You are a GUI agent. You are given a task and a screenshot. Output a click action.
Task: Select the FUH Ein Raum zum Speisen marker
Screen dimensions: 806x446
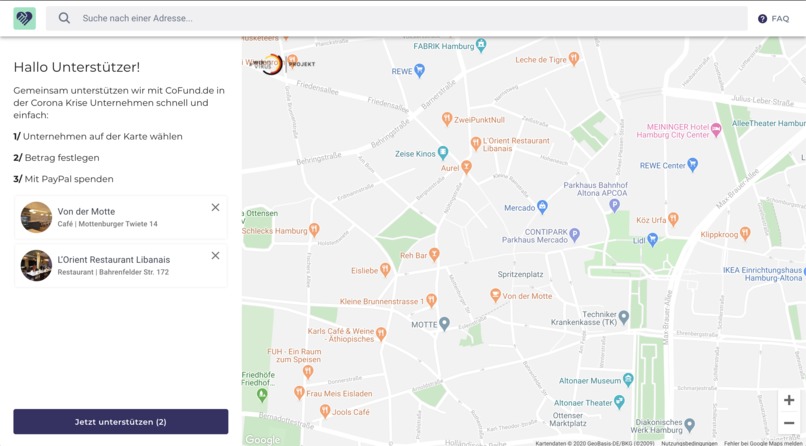(308, 372)
